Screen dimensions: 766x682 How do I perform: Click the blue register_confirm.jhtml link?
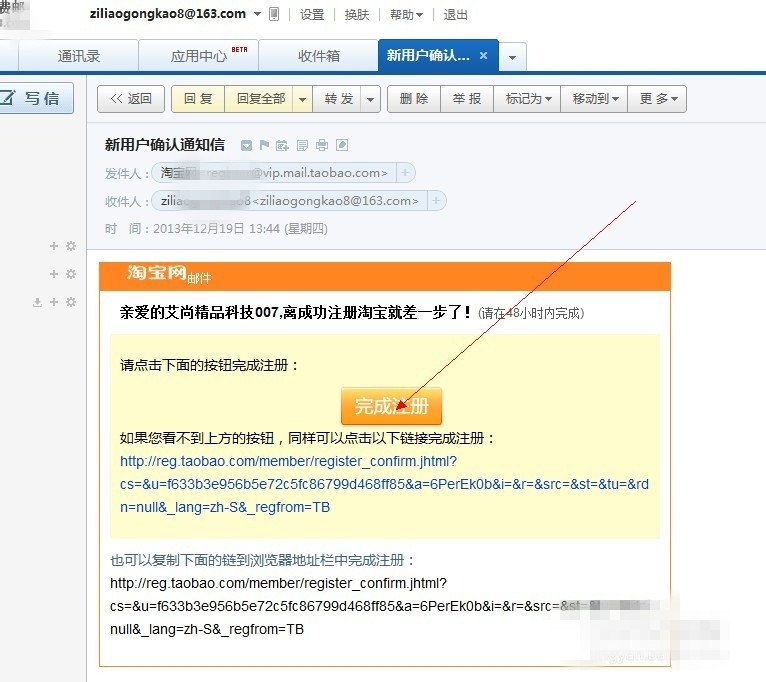(384, 484)
